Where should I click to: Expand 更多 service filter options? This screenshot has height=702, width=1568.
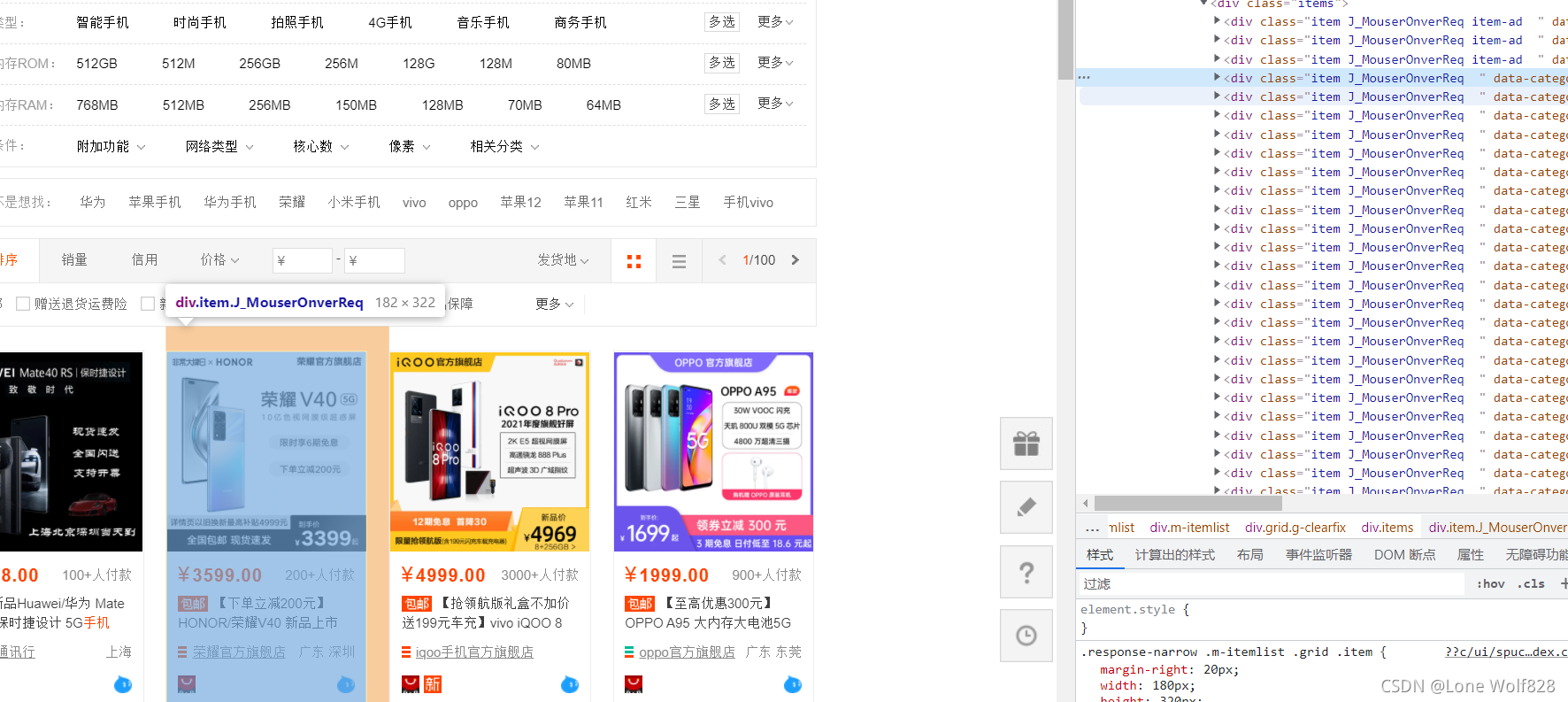click(x=555, y=304)
